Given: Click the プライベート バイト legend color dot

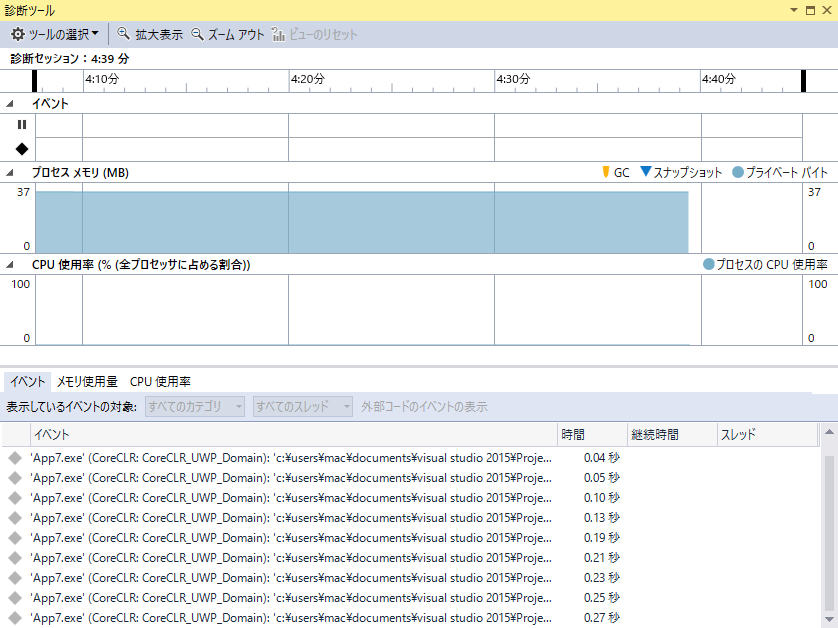Looking at the screenshot, I should (738, 172).
